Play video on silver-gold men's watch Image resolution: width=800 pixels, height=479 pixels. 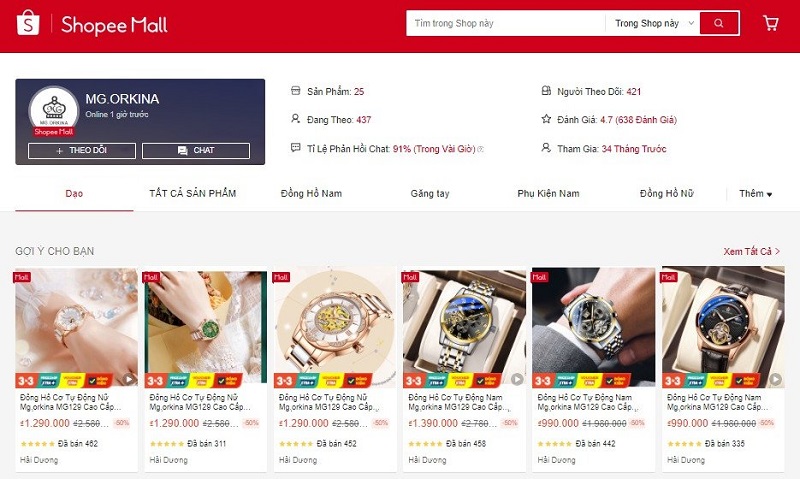(x=517, y=379)
